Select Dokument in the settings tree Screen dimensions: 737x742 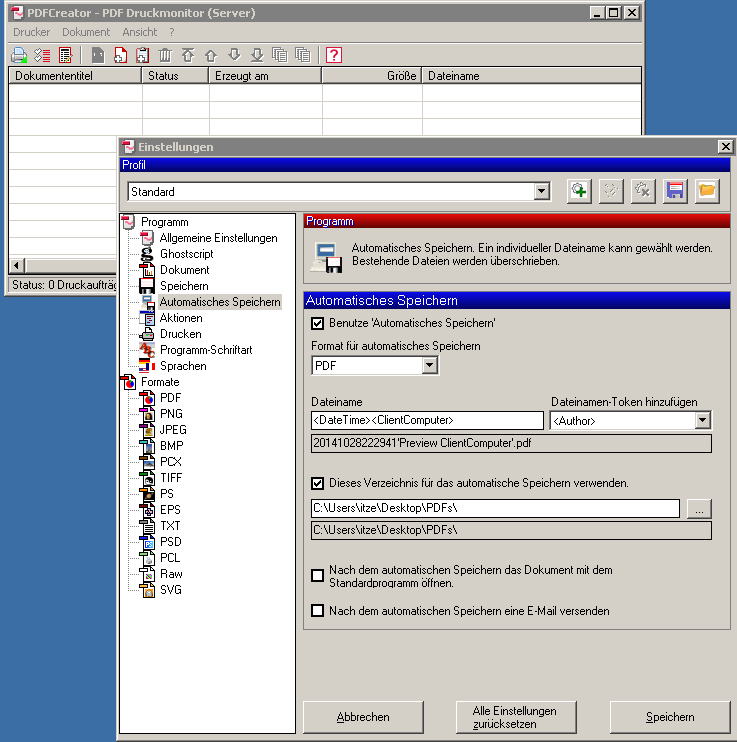click(x=185, y=270)
